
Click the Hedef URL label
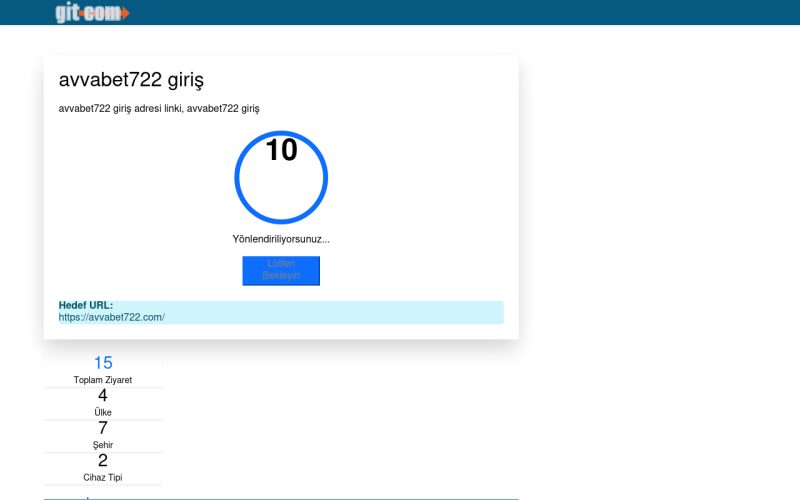(x=86, y=305)
